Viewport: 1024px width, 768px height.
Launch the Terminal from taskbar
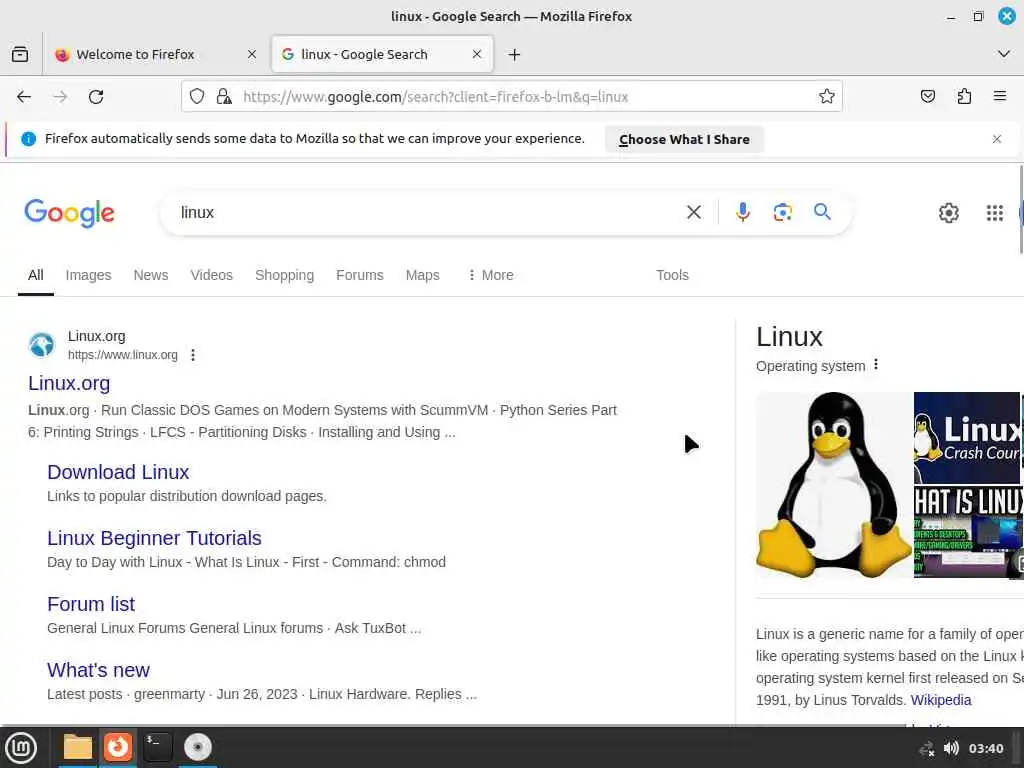tap(157, 747)
